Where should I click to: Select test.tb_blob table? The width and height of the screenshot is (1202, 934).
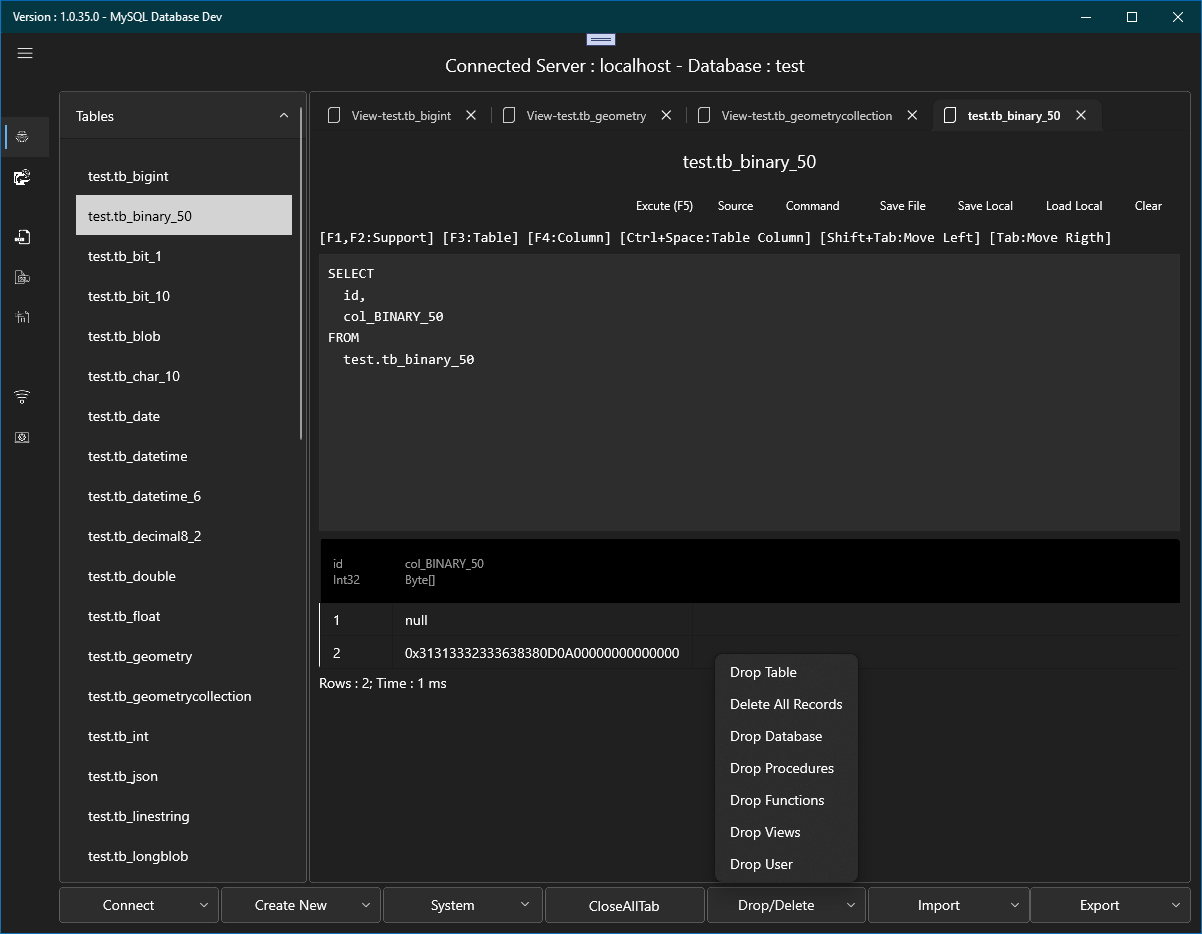184,336
